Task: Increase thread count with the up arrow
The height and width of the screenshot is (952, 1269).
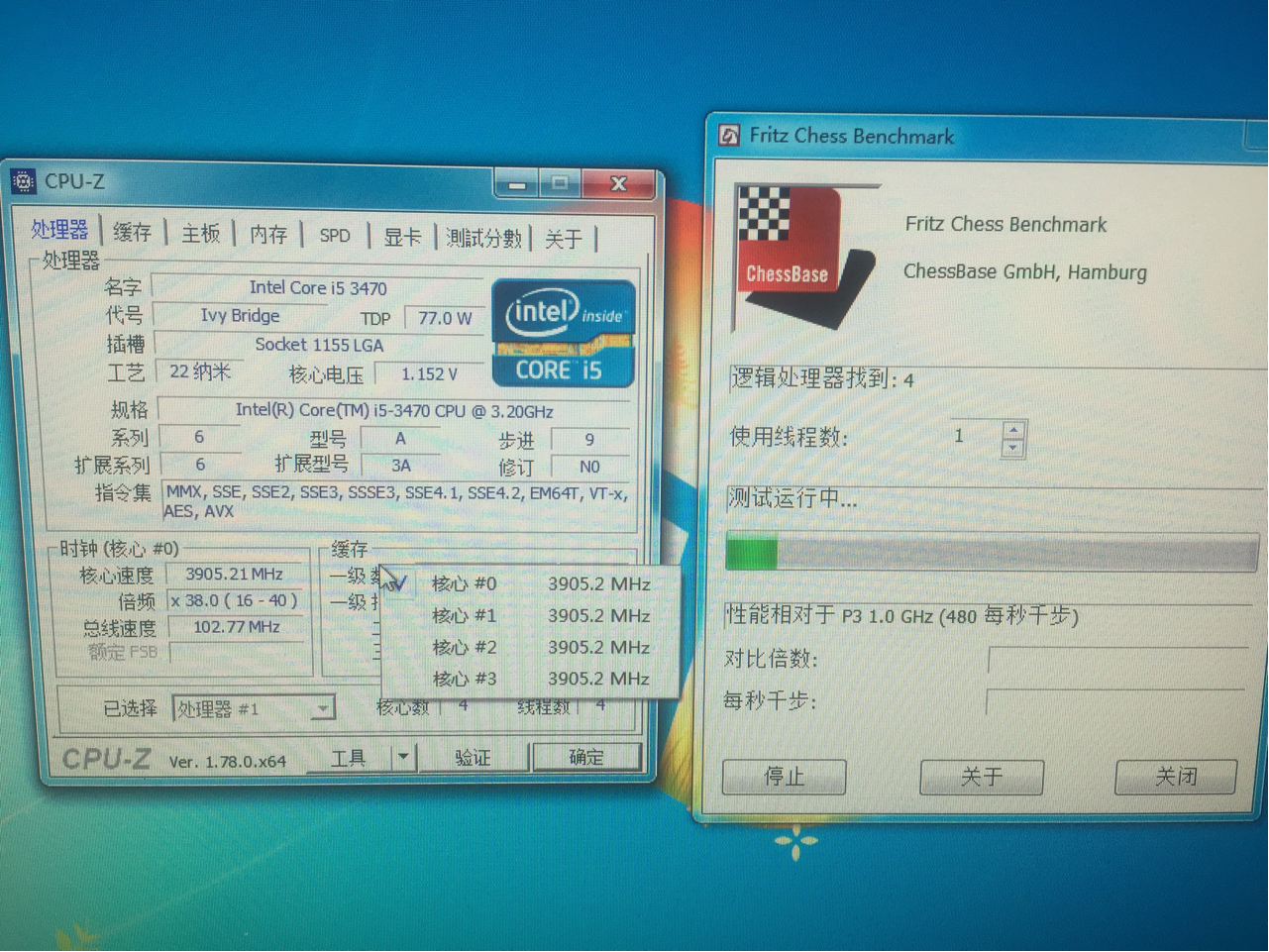Action: pos(1012,428)
